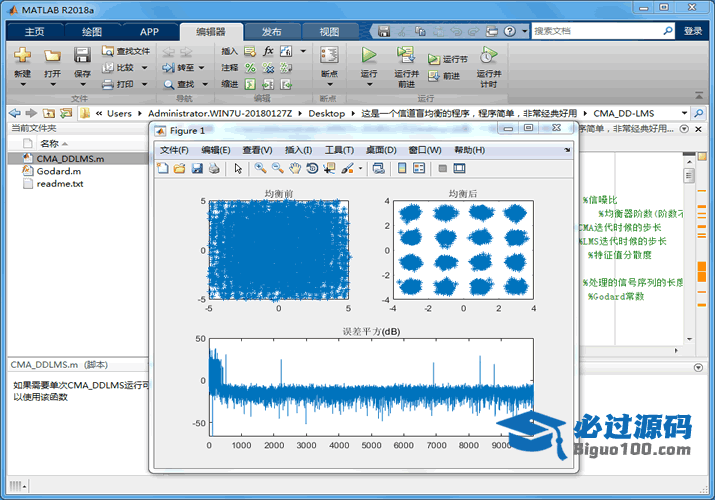Select Rotate 3D tool in Figure 1
The height and width of the screenshot is (500, 715).
tap(312, 168)
